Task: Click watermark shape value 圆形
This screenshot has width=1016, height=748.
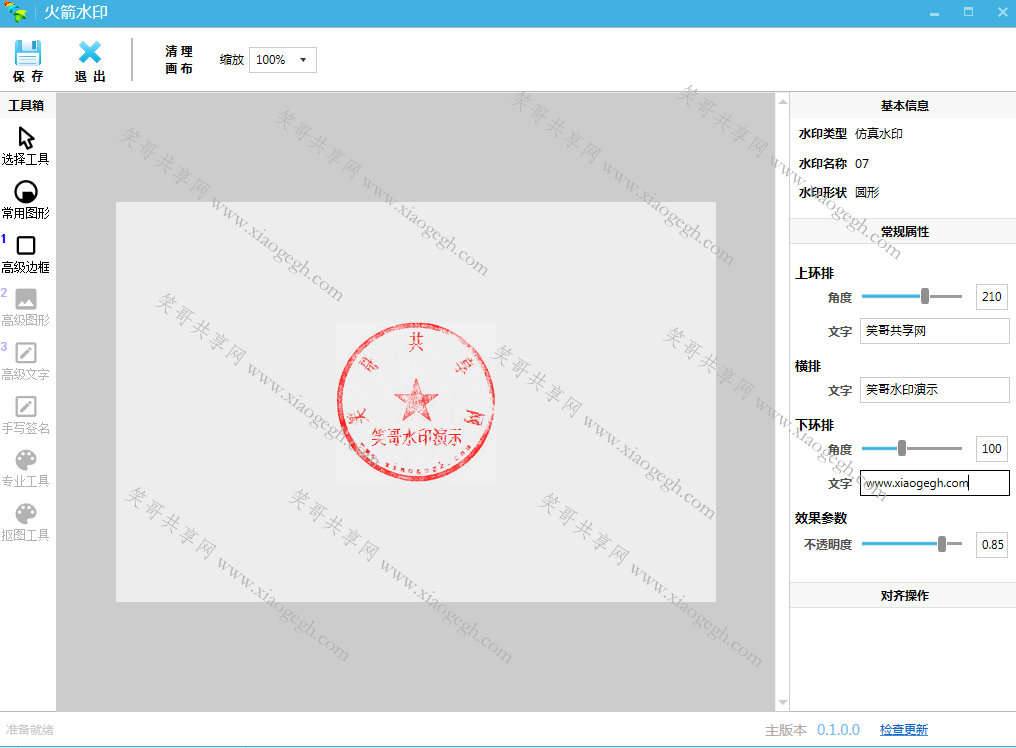Action: coord(867,193)
